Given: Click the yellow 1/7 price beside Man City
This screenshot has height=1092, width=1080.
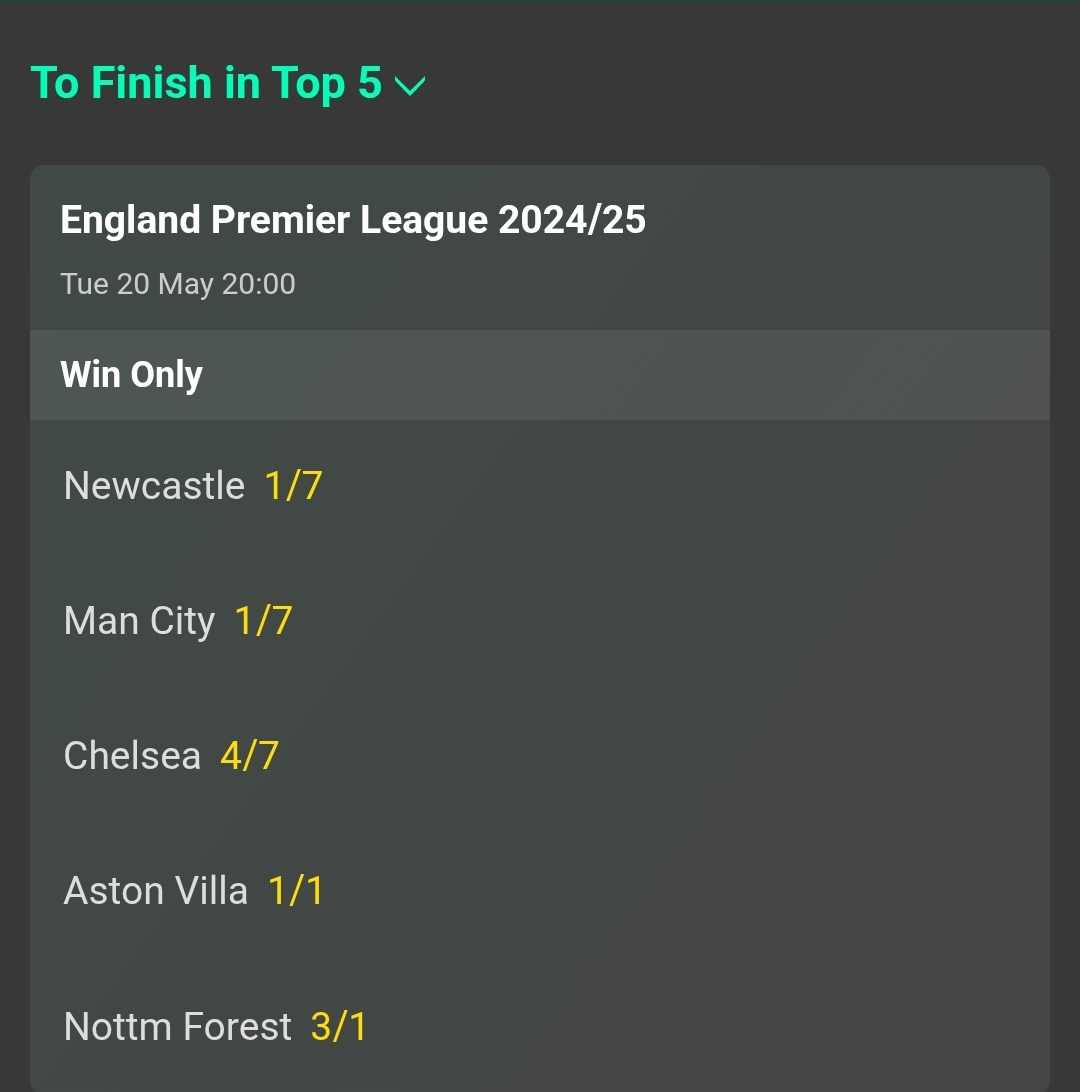Looking at the screenshot, I should tap(263, 621).
